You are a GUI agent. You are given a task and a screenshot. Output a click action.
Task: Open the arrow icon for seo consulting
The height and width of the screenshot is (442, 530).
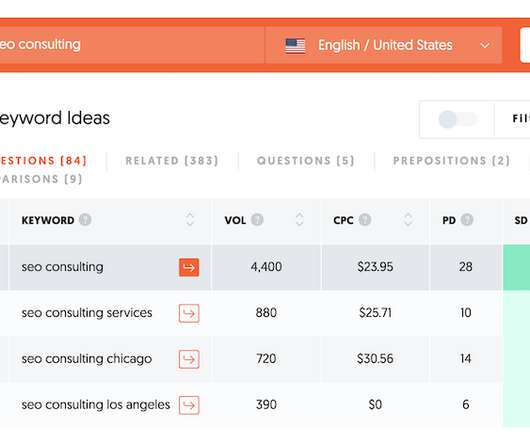189,267
